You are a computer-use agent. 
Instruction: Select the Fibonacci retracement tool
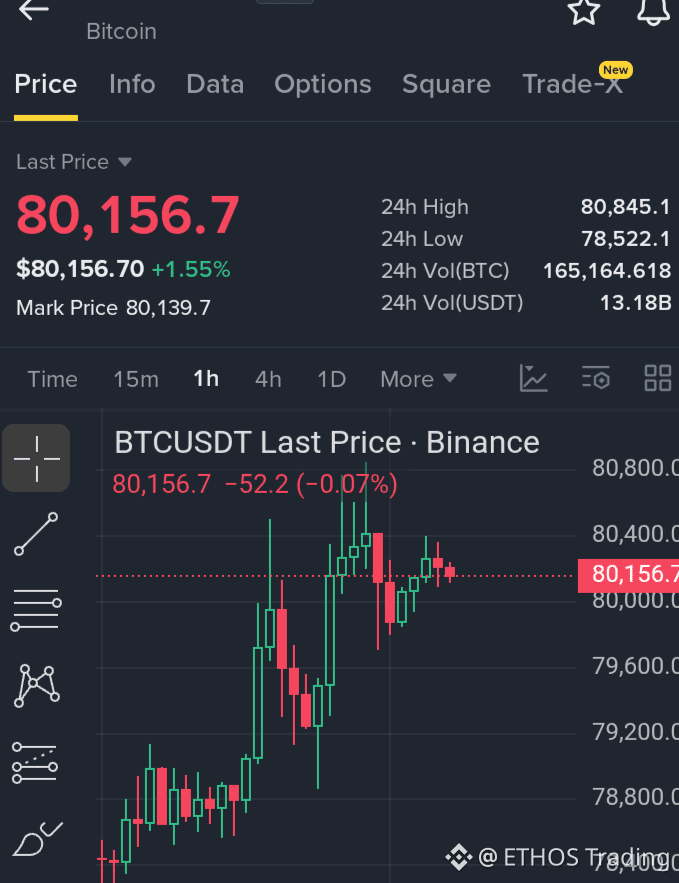point(35,763)
